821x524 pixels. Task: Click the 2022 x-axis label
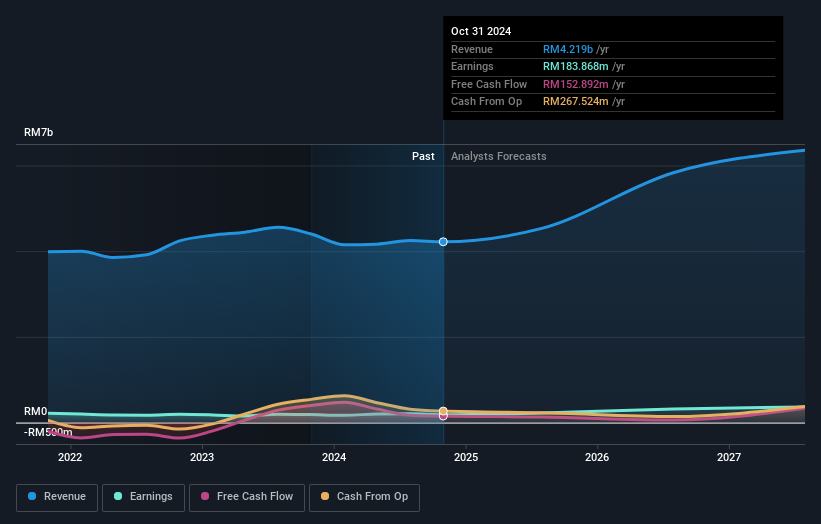tap(70, 457)
